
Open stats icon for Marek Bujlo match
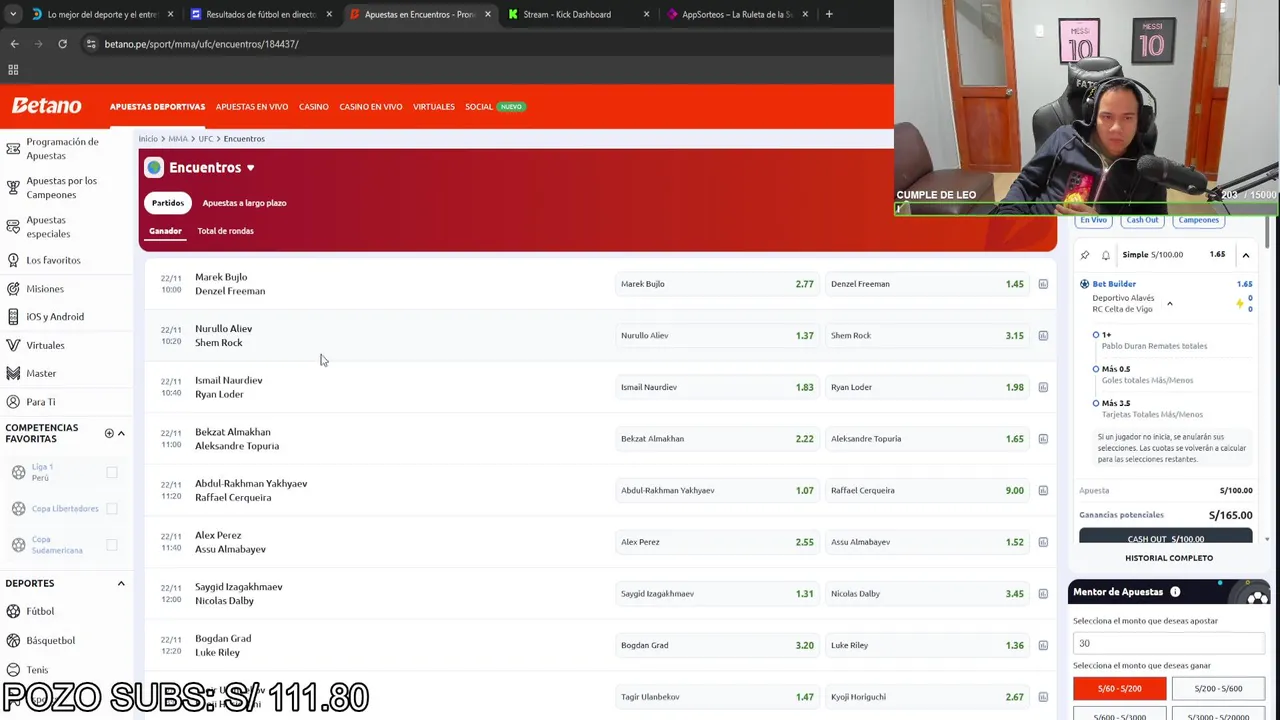pyautogui.click(x=1043, y=284)
